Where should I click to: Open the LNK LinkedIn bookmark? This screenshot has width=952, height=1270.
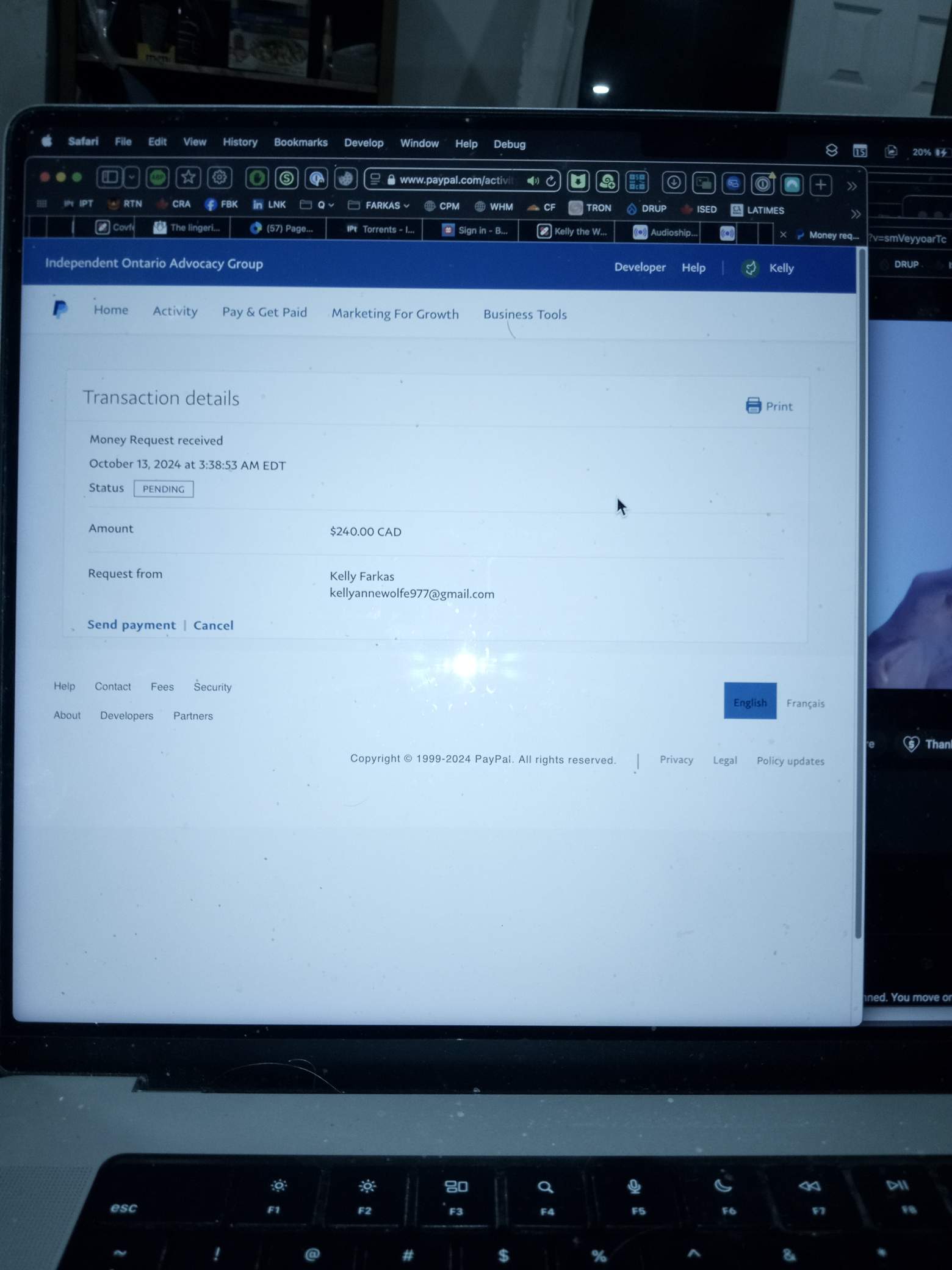coord(269,205)
